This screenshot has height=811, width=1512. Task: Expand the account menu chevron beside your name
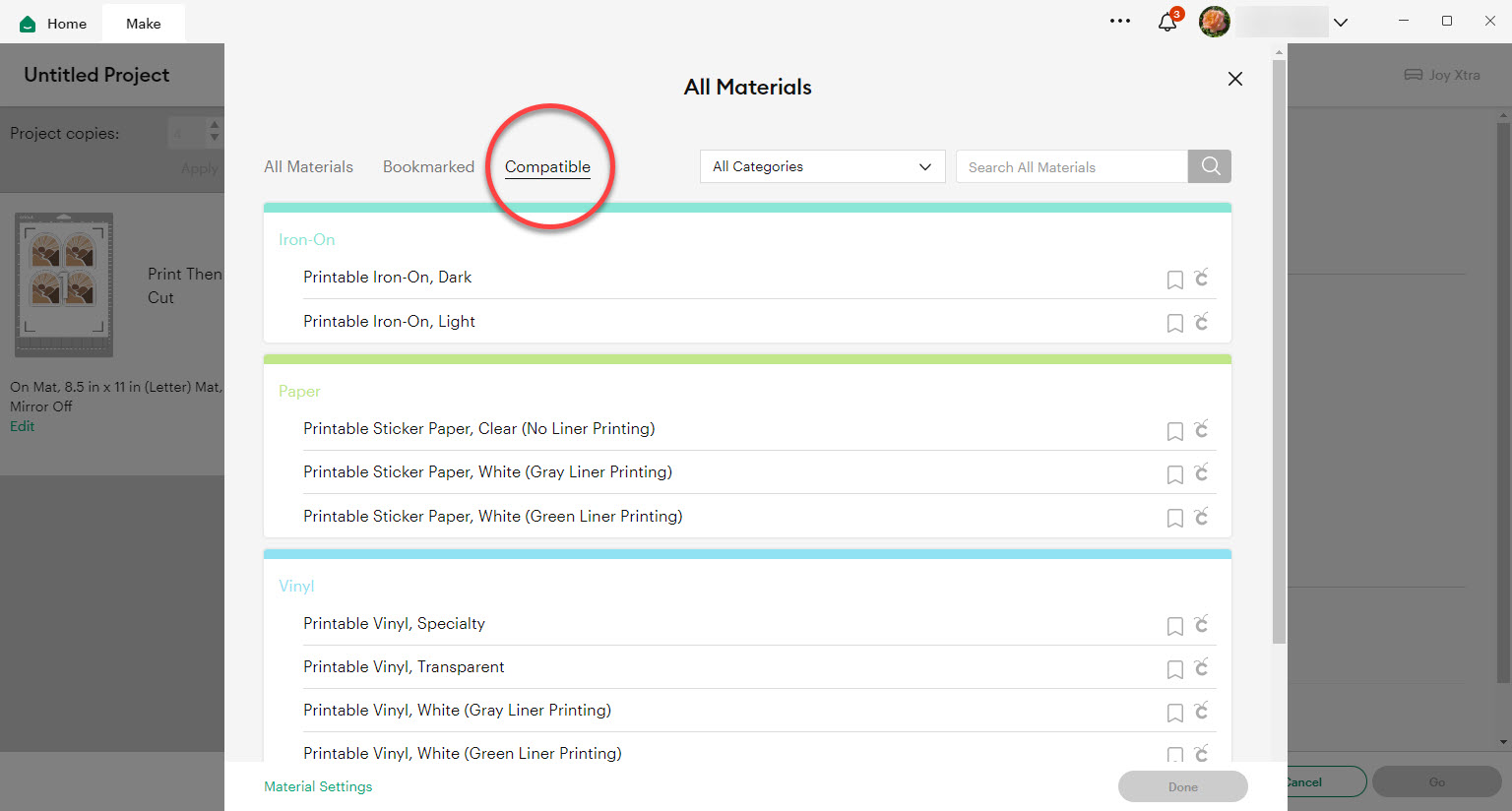pyautogui.click(x=1341, y=21)
